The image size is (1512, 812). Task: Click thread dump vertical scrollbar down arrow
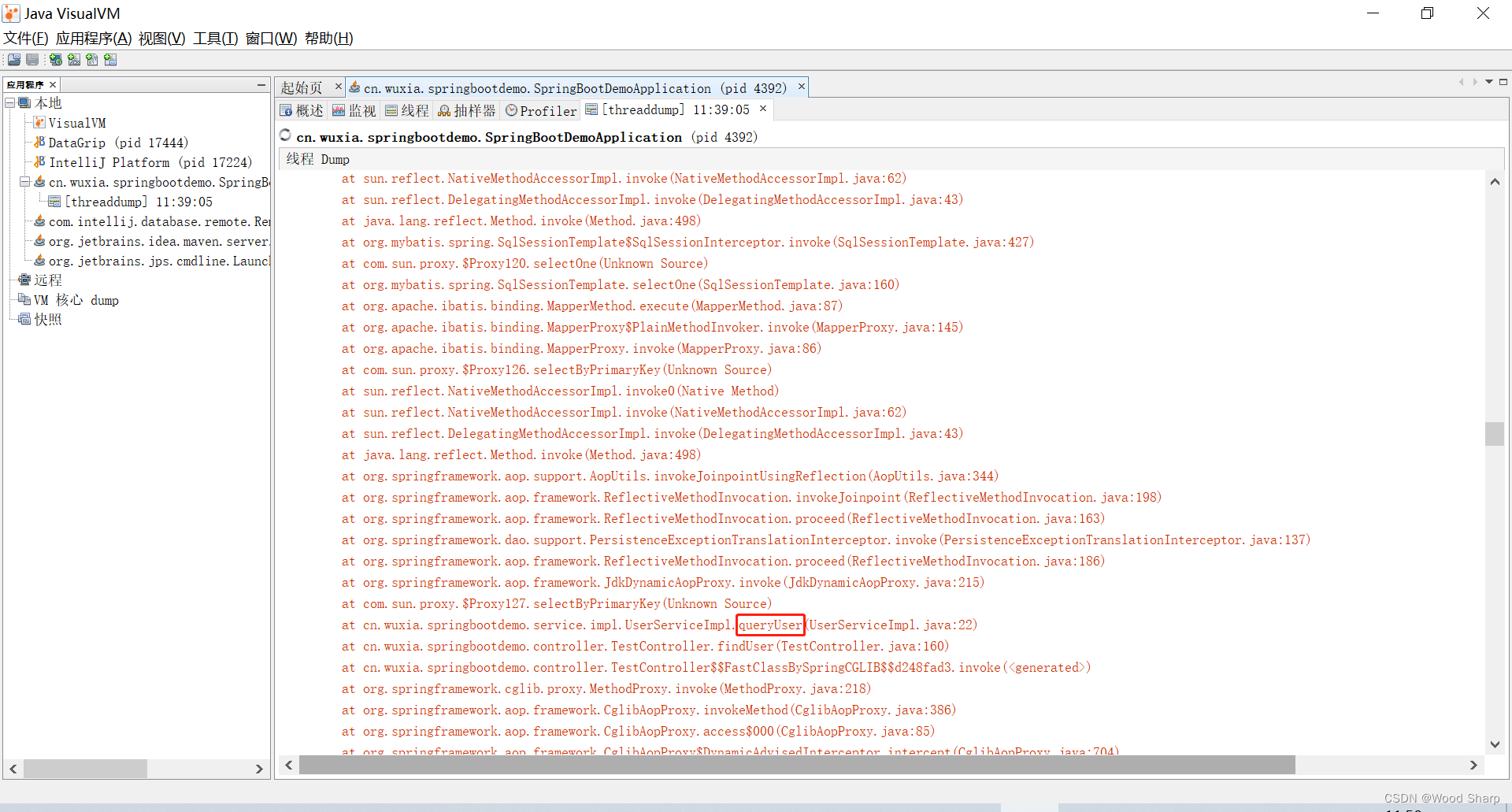(1495, 744)
